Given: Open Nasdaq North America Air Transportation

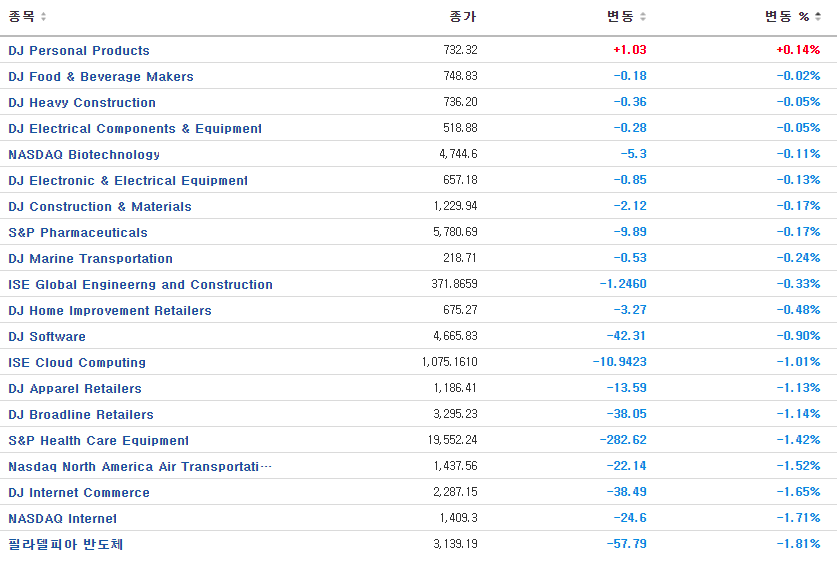Looking at the screenshot, I should click(x=140, y=467).
